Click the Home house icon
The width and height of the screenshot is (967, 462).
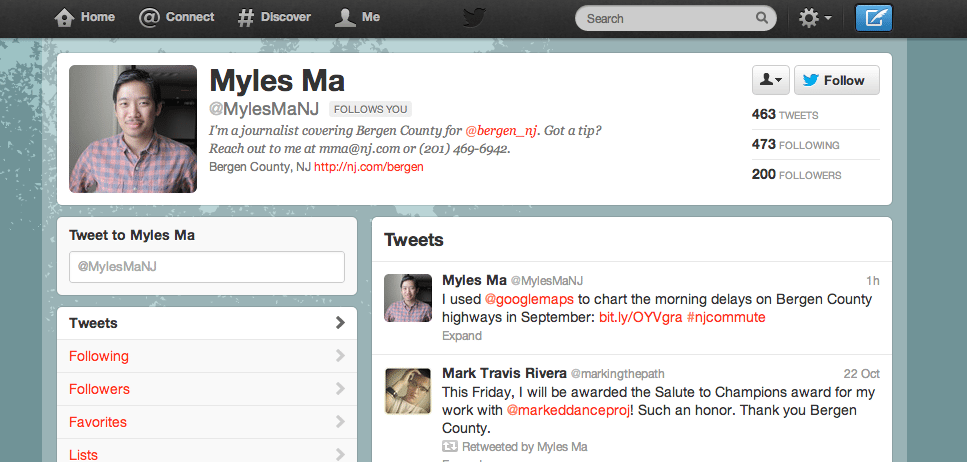[x=64, y=17]
